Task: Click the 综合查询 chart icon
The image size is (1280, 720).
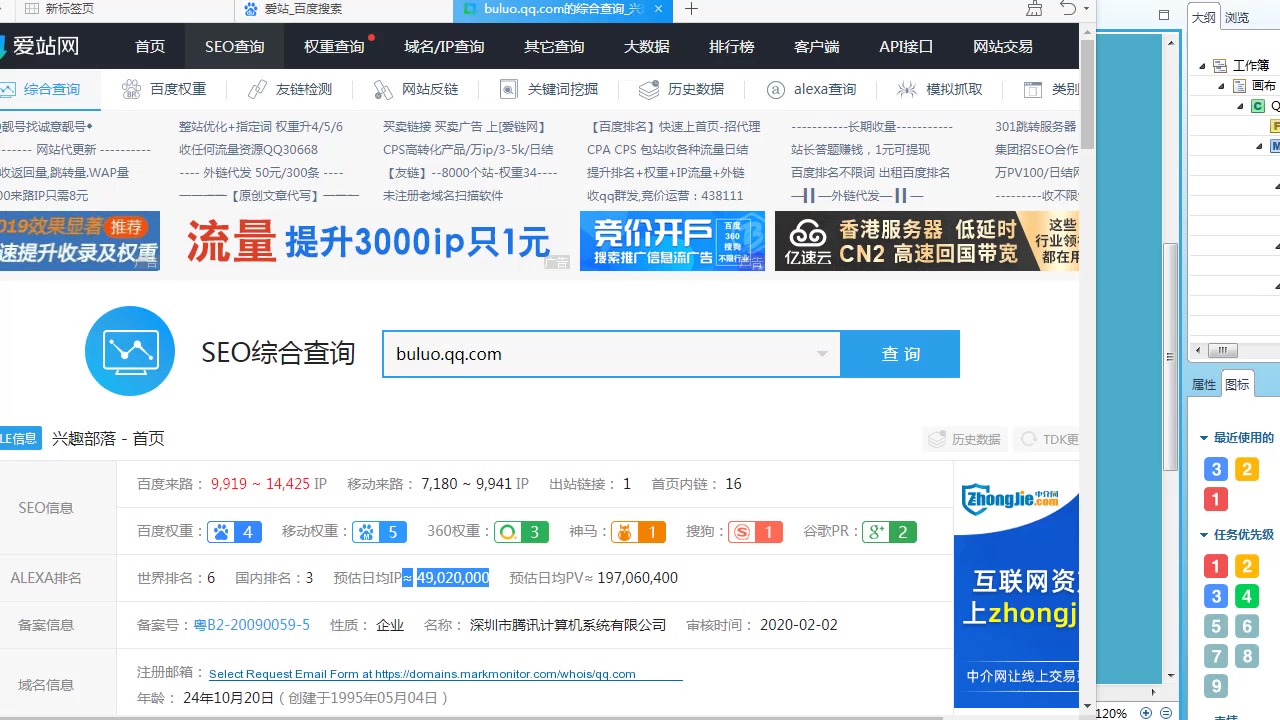Action: 7,89
